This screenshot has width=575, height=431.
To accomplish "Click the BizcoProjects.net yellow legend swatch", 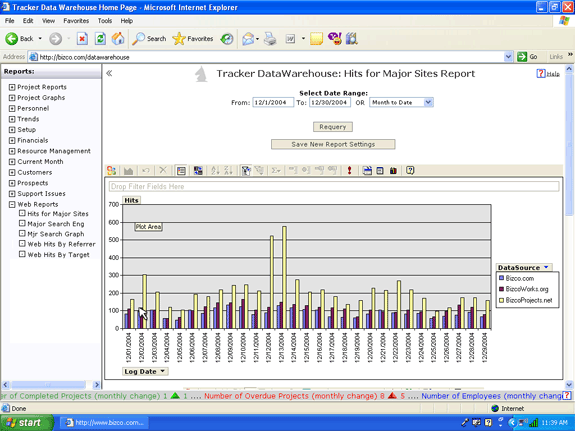I will (501, 300).
